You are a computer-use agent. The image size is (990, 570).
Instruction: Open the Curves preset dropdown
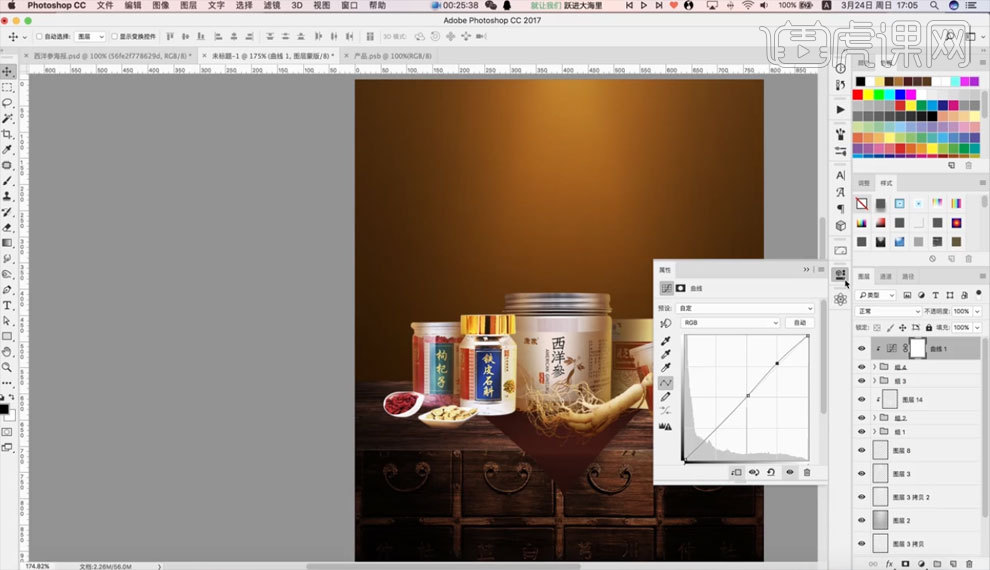click(x=746, y=308)
